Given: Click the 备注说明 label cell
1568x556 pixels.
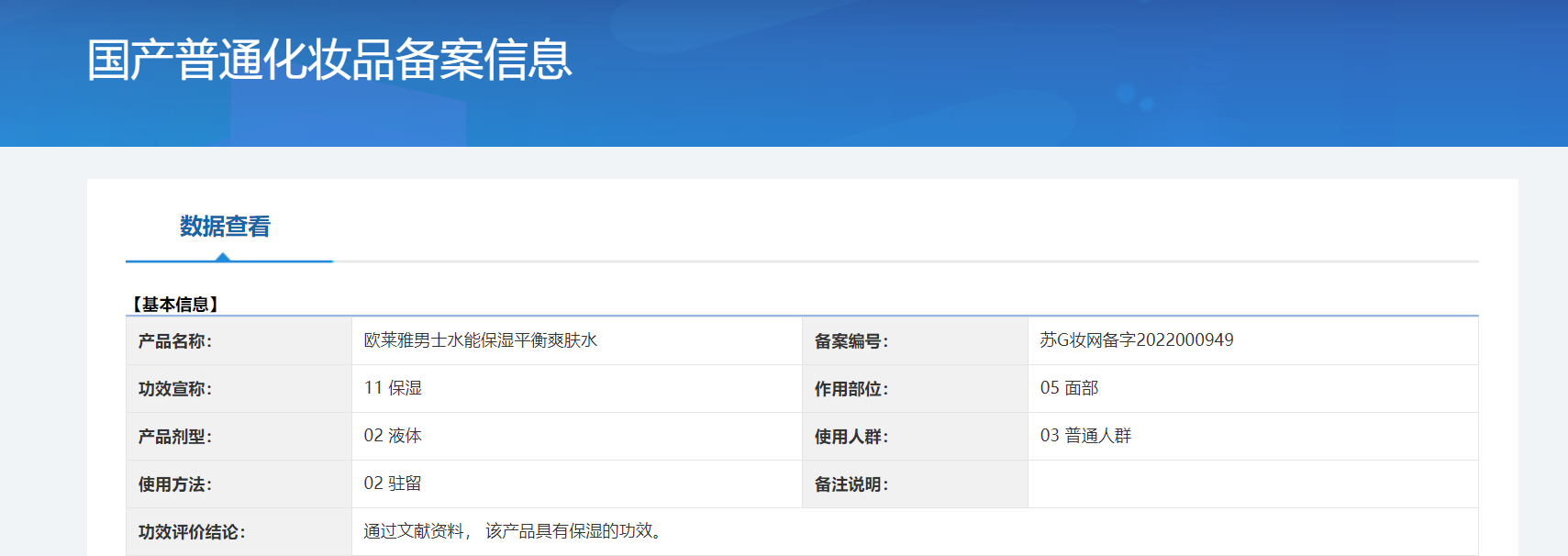Looking at the screenshot, I should [915, 484].
